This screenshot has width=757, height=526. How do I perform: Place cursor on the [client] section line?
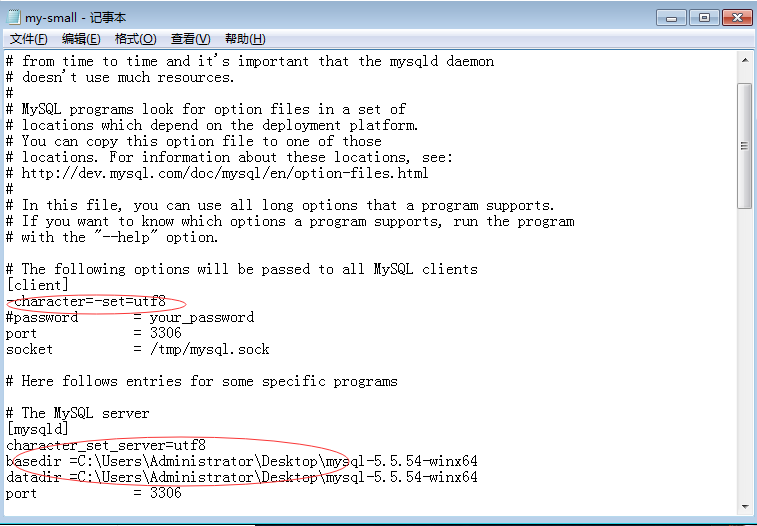tap(37, 285)
